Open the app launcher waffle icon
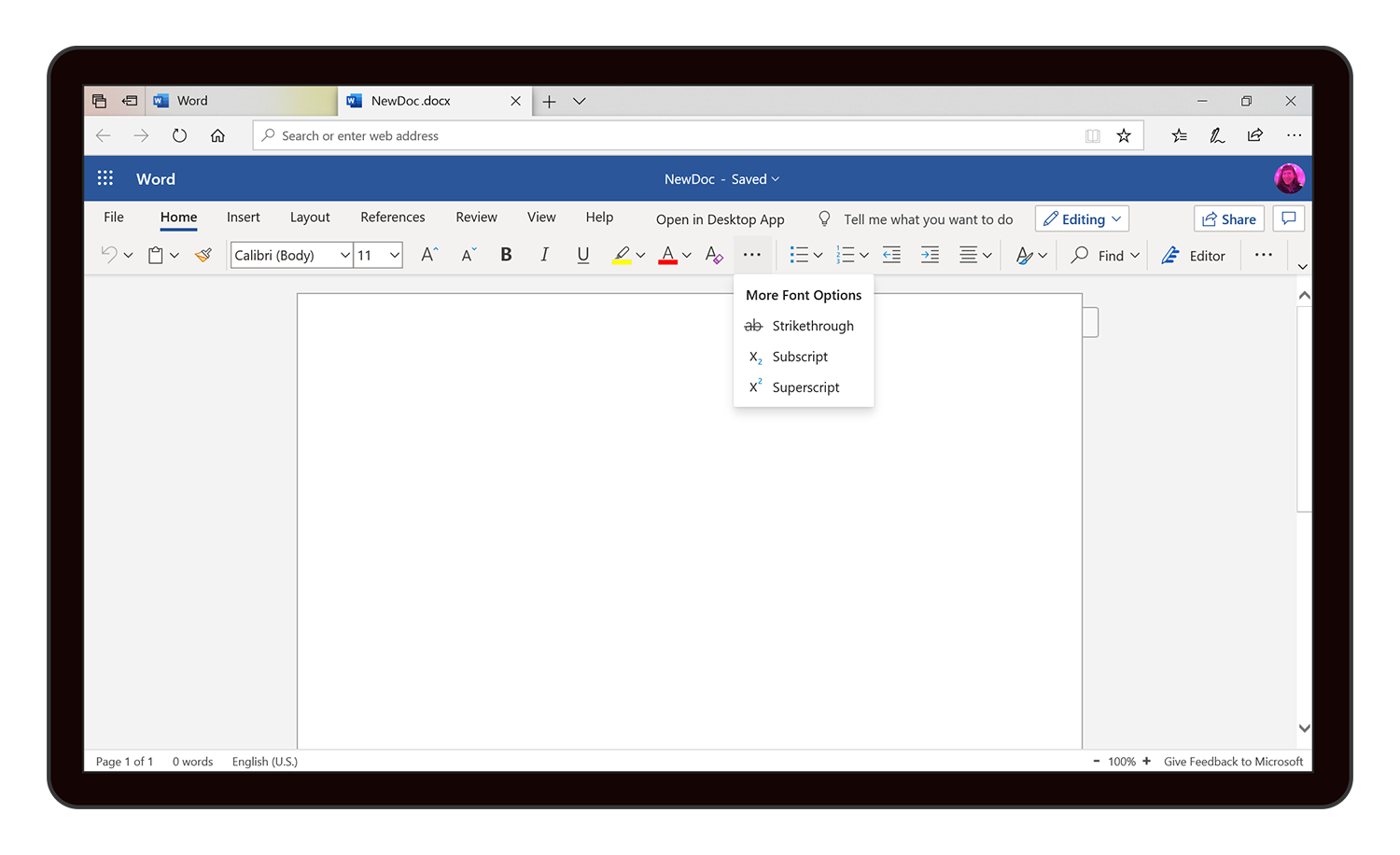1400x855 pixels. pyautogui.click(x=105, y=178)
